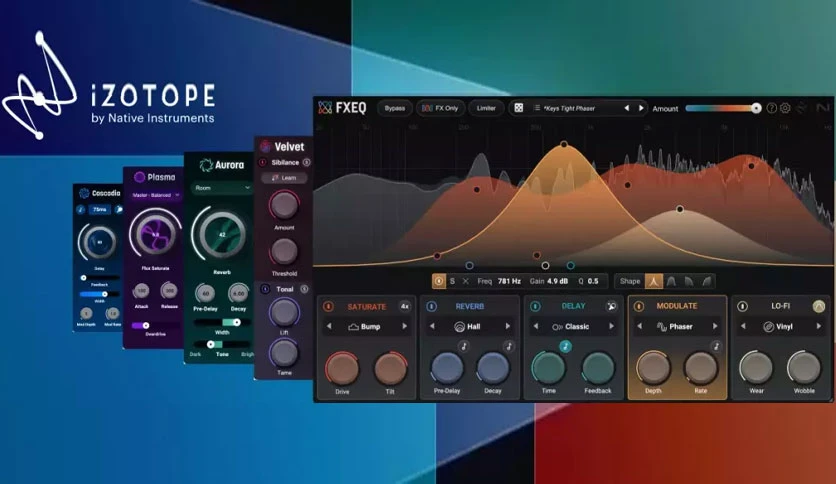Click the topmost orange EQ band node
The width and height of the screenshot is (836, 484).
point(564,144)
